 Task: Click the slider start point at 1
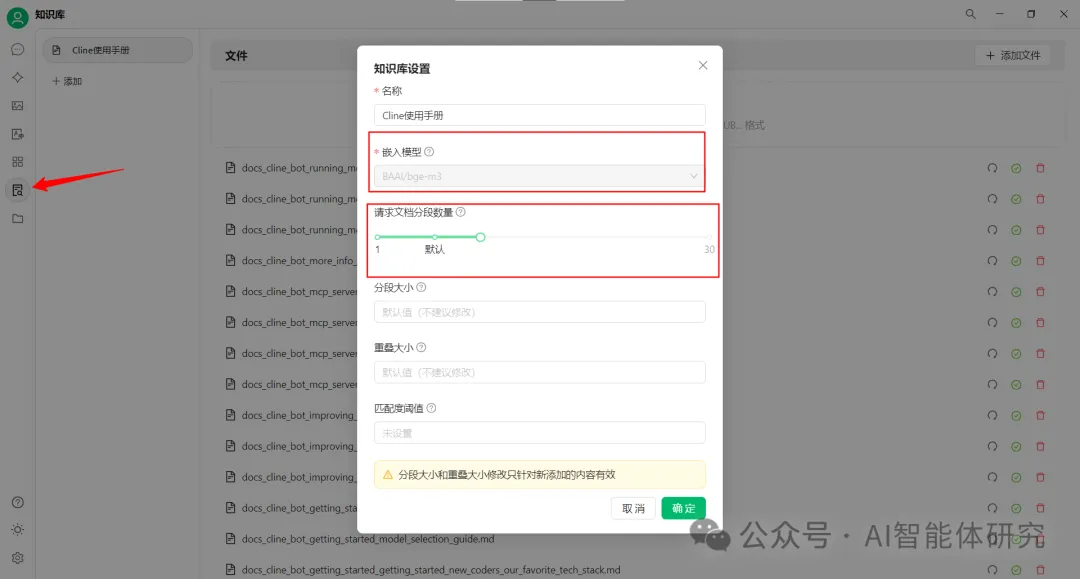pyautogui.click(x=377, y=237)
